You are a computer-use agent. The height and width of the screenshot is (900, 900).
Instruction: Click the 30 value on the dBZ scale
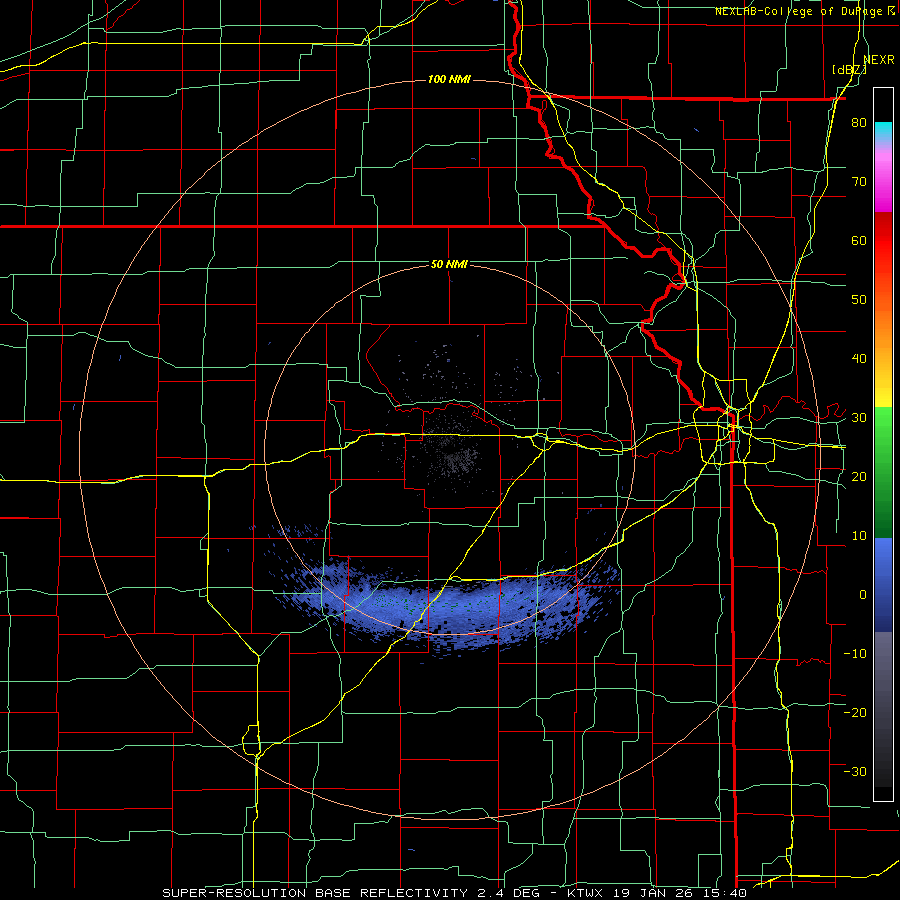click(859, 418)
